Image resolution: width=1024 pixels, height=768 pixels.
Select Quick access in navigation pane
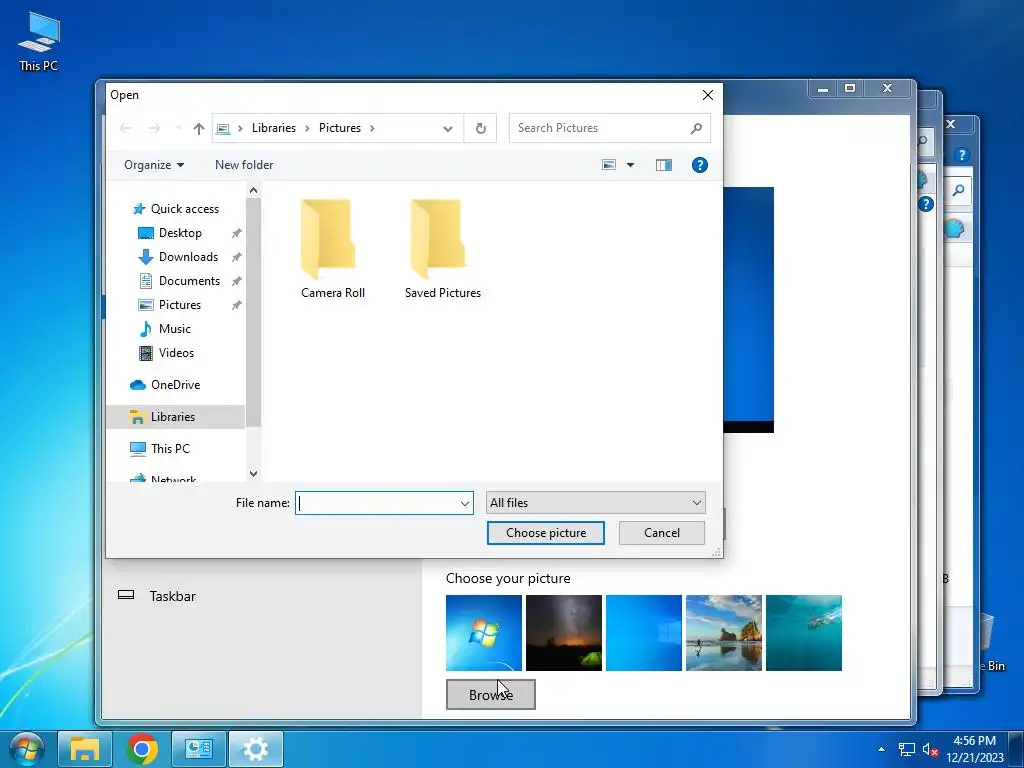tap(185, 209)
